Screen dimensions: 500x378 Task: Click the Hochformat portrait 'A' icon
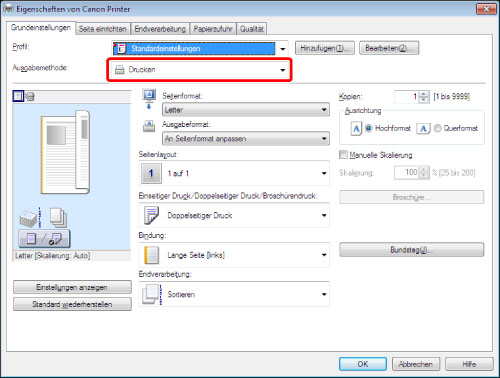(x=356, y=129)
